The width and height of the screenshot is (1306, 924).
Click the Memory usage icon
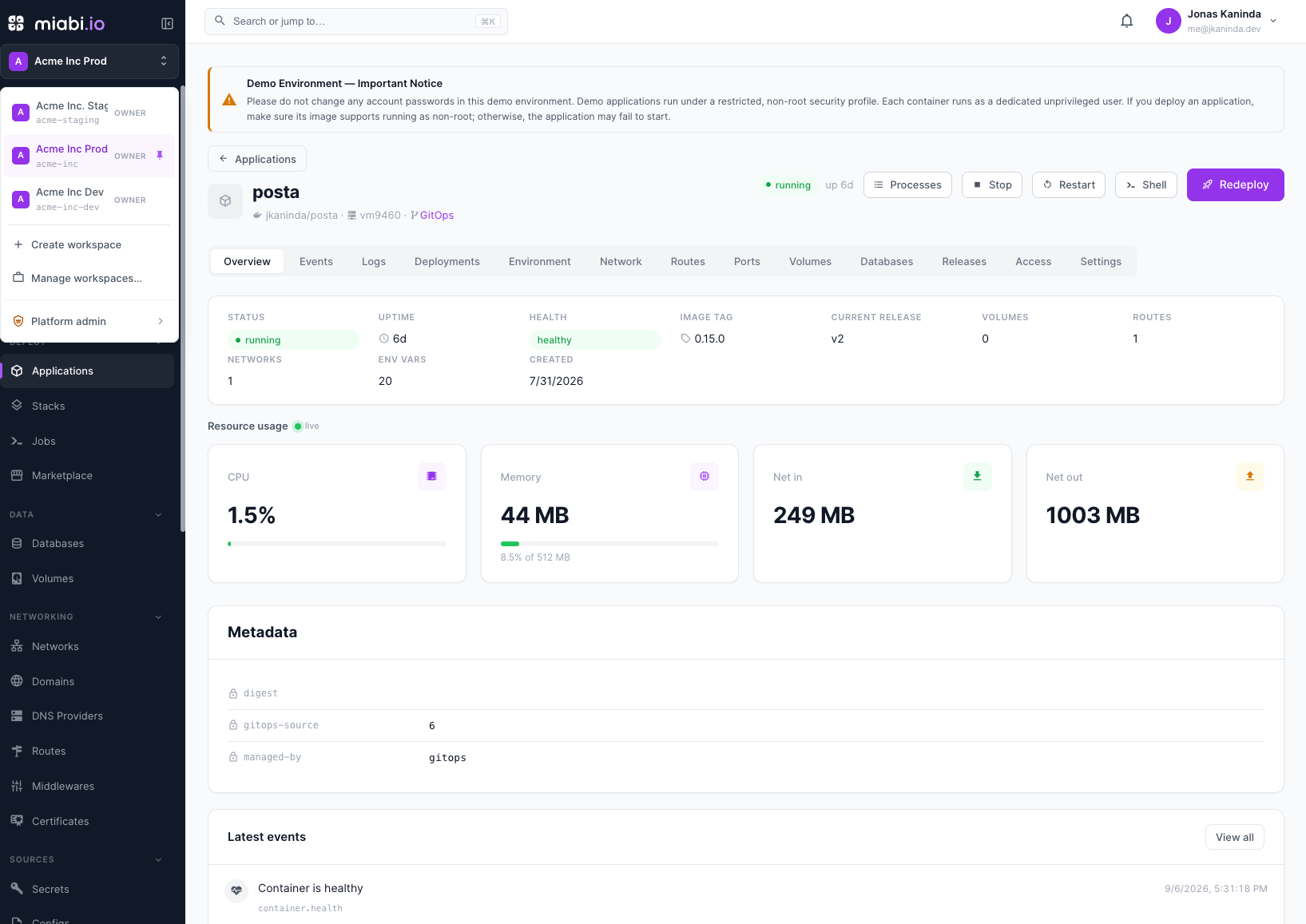tap(705, 476)
